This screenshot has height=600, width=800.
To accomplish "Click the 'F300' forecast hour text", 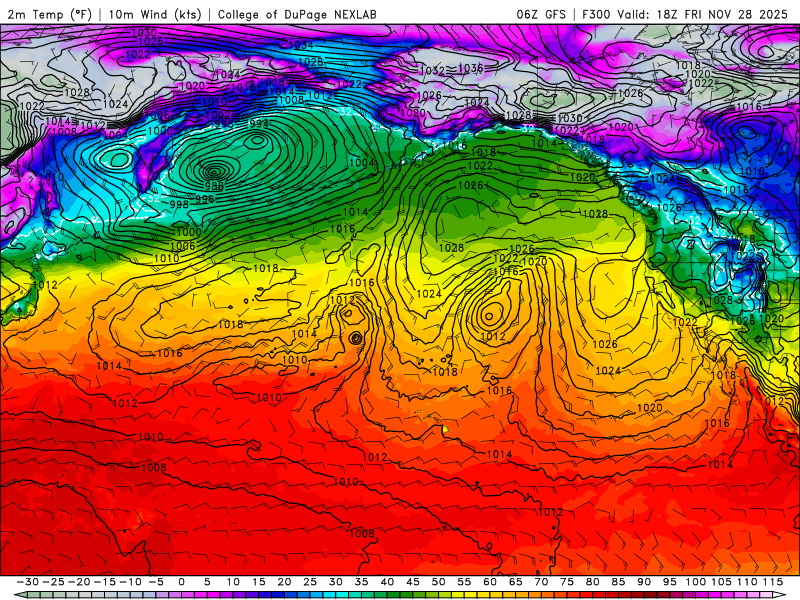I will pos(596,14).
